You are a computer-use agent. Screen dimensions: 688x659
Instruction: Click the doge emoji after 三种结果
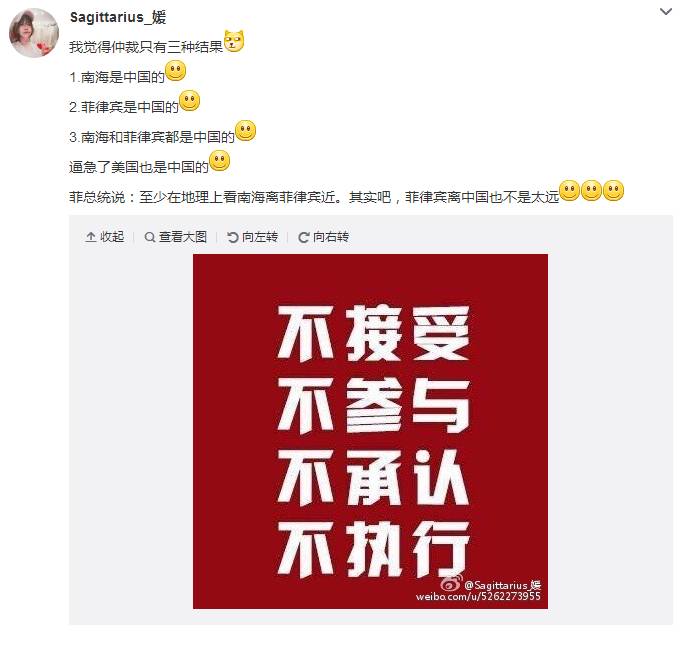point(234,41)
